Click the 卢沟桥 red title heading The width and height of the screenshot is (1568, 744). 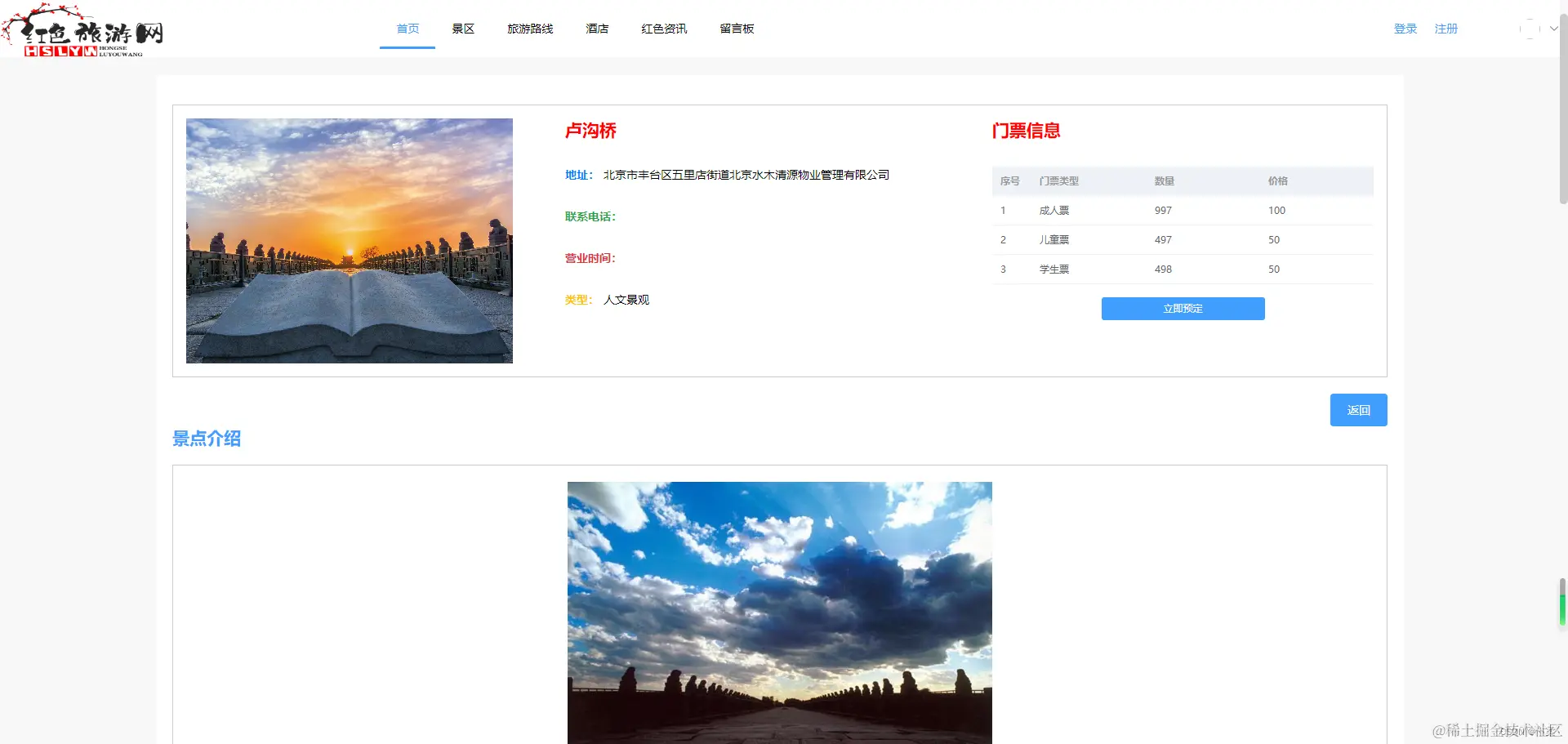point(590,131)
